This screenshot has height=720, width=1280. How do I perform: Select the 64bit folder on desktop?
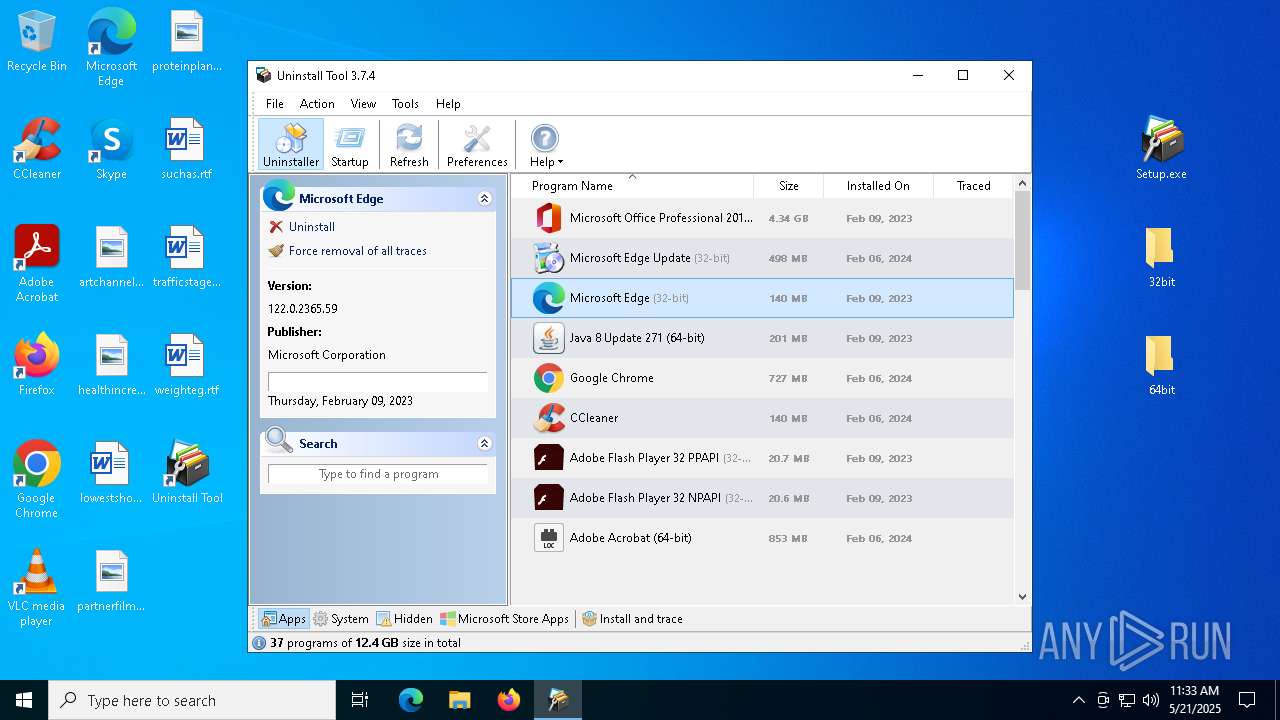click(x=1161, y=366)
